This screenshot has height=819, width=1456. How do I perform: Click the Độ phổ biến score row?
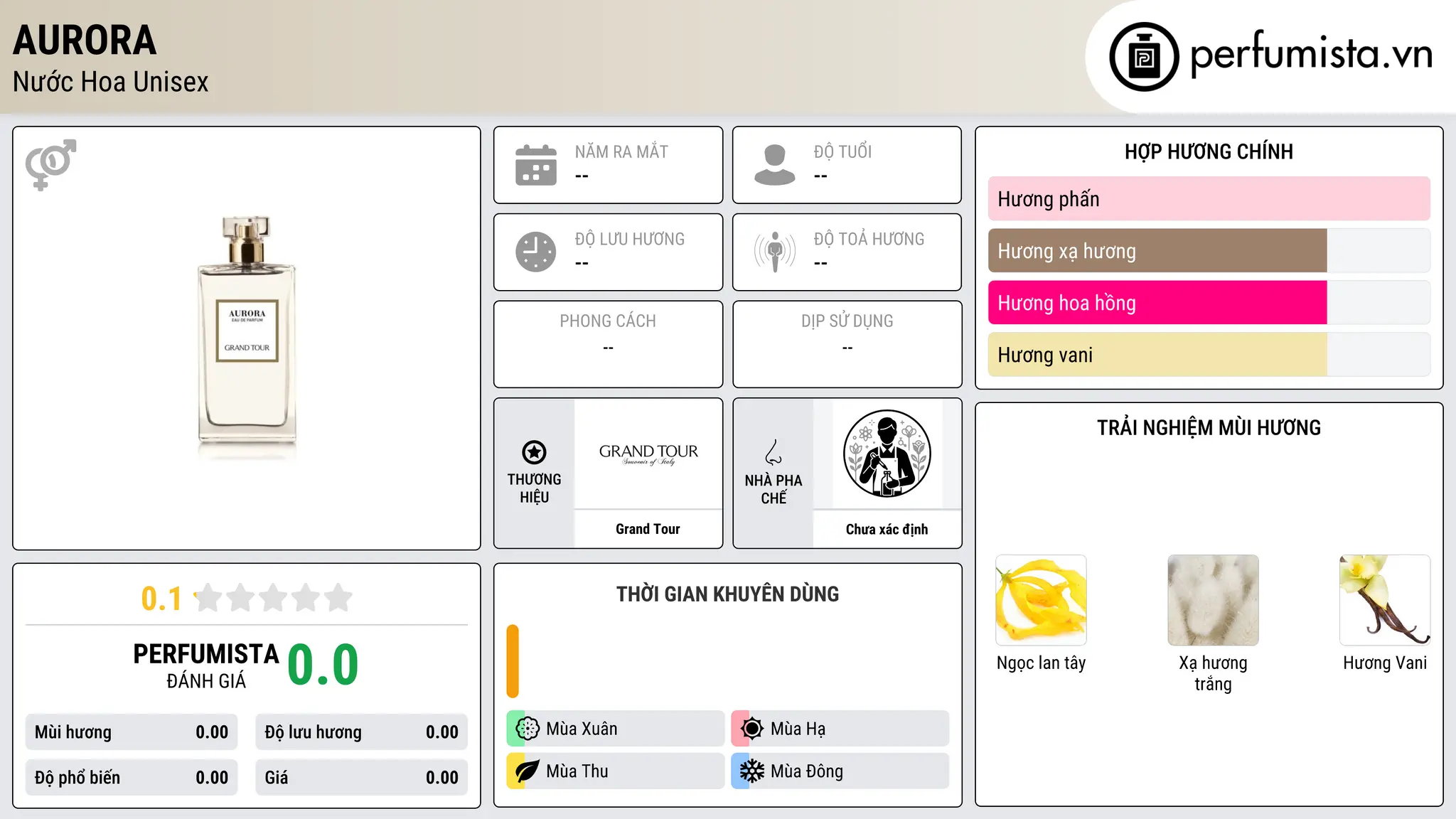[132, 778]
